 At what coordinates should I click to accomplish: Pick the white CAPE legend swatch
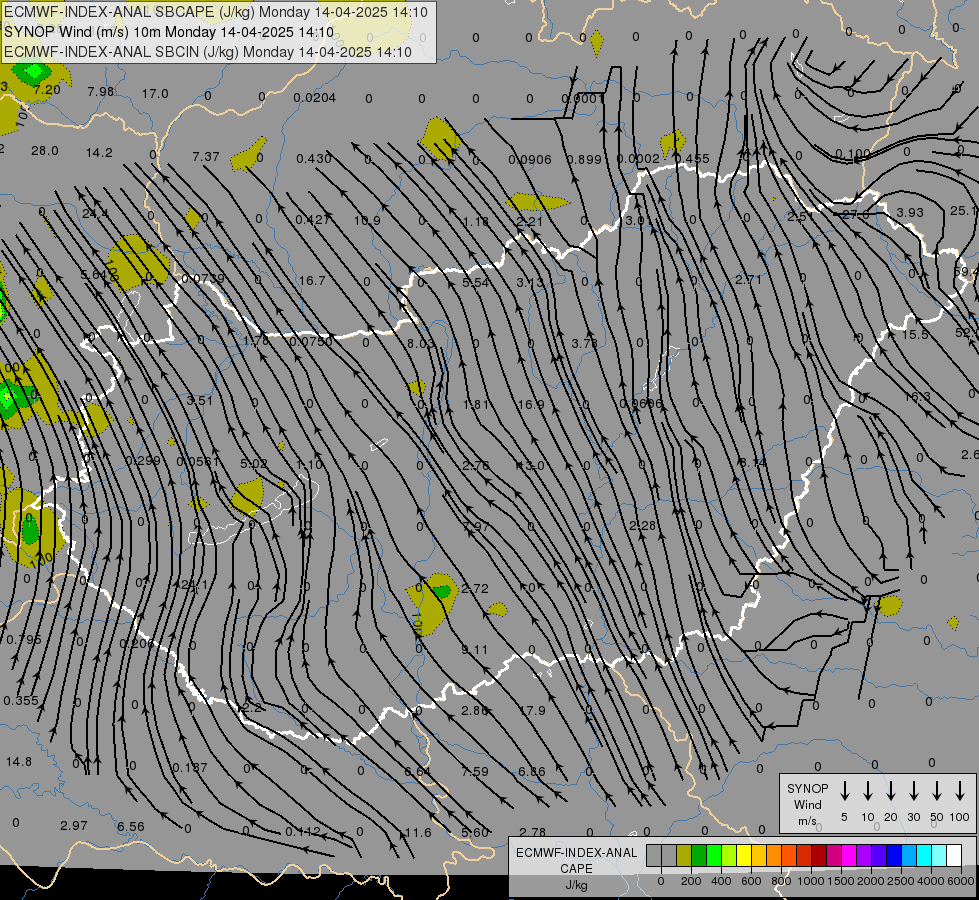(x=954, y=856)
